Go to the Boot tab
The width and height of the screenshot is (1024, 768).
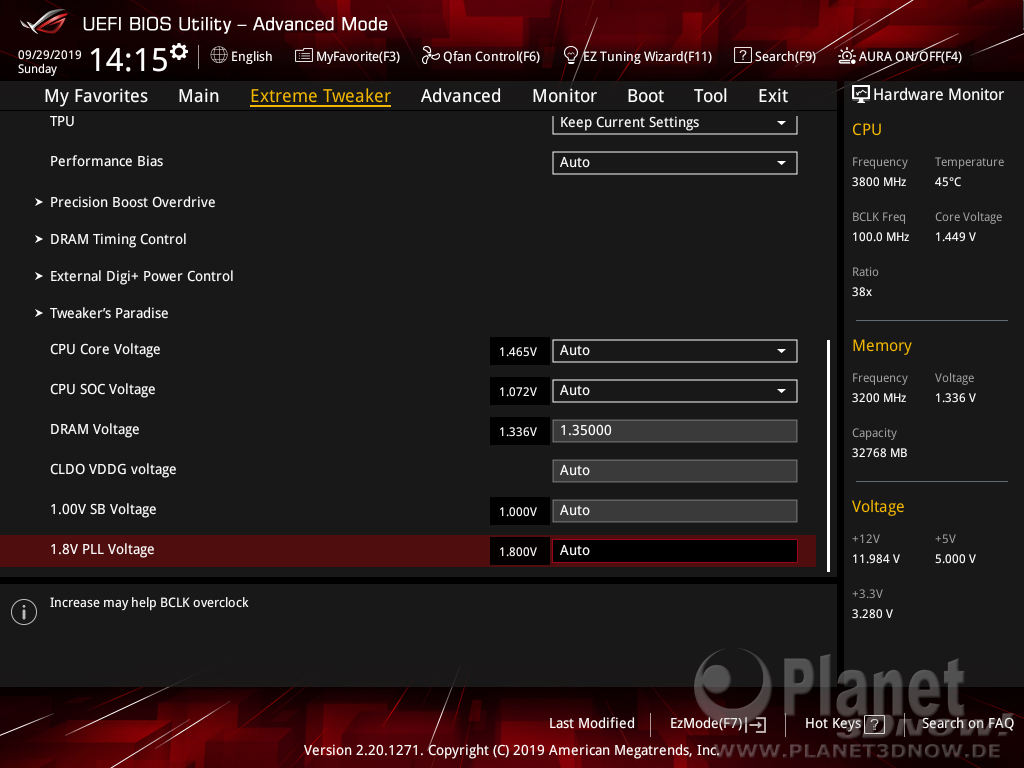645,96
